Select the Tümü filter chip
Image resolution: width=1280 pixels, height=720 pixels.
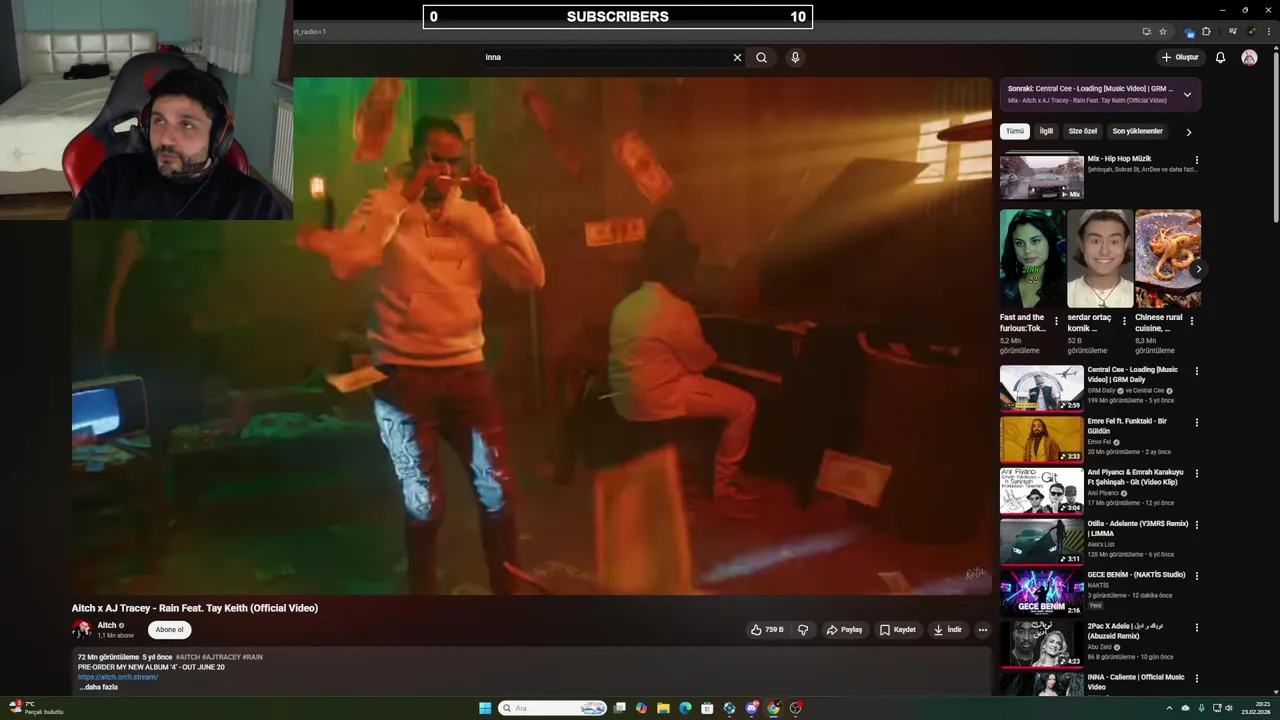1015,131
